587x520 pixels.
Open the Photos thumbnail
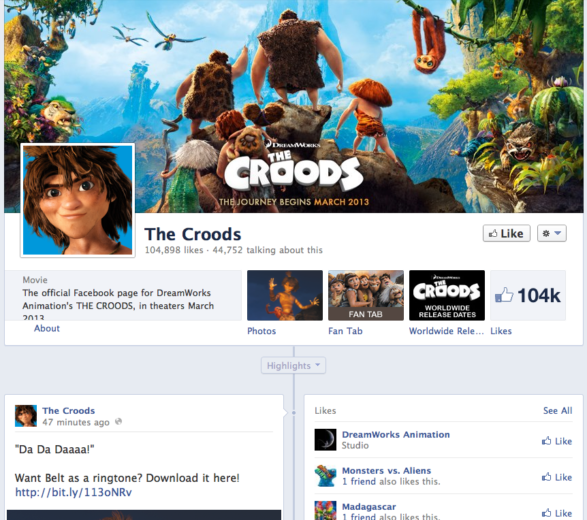(285, 295)
